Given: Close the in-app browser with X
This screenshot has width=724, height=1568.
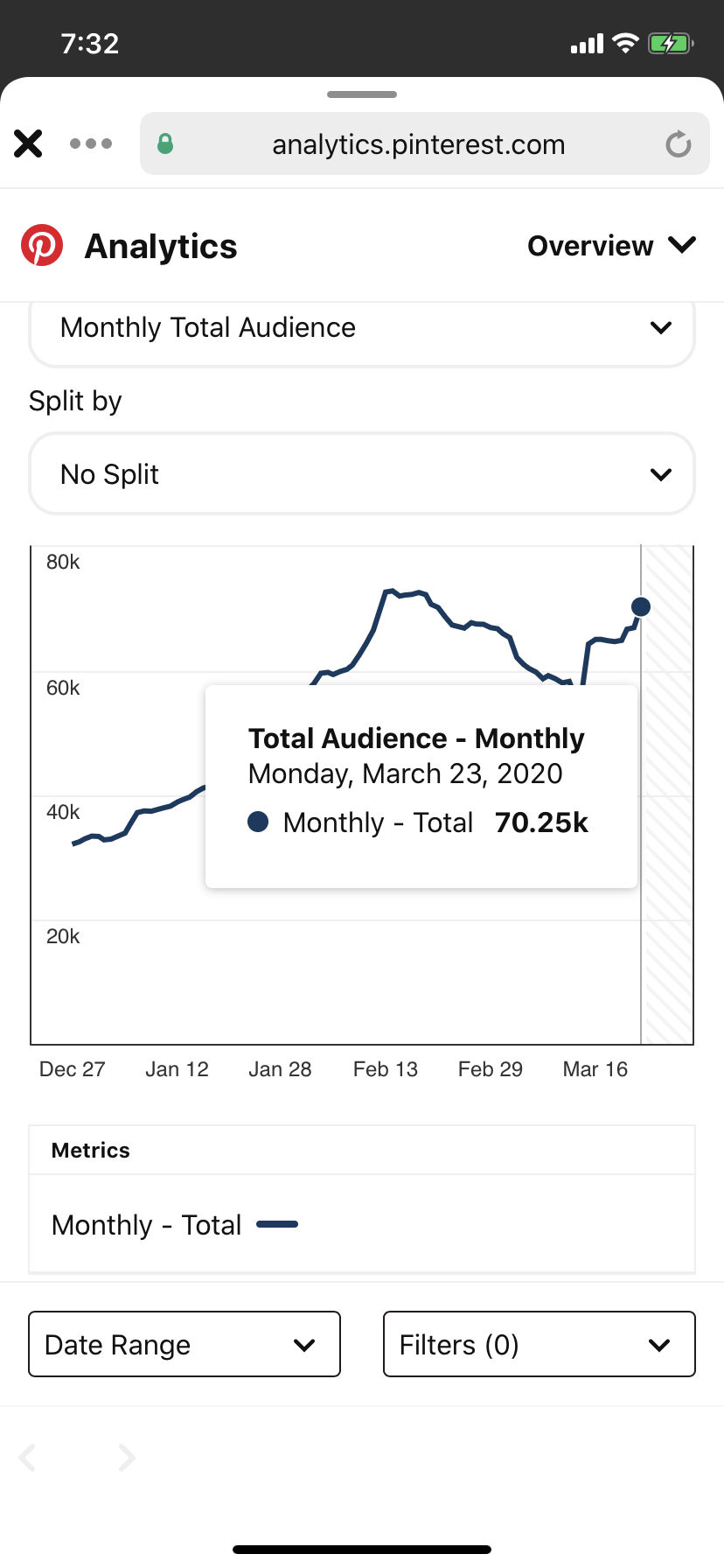Looking at the screenshot, I should coord(28,143).
